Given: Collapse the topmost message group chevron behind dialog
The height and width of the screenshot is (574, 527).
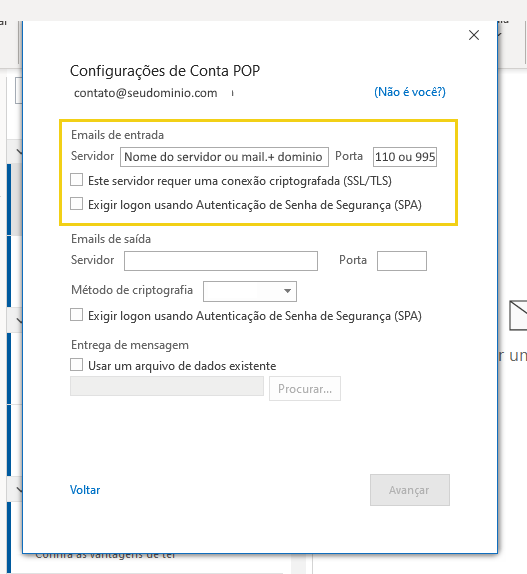Looking at the screenshot, I should [18, 151].
